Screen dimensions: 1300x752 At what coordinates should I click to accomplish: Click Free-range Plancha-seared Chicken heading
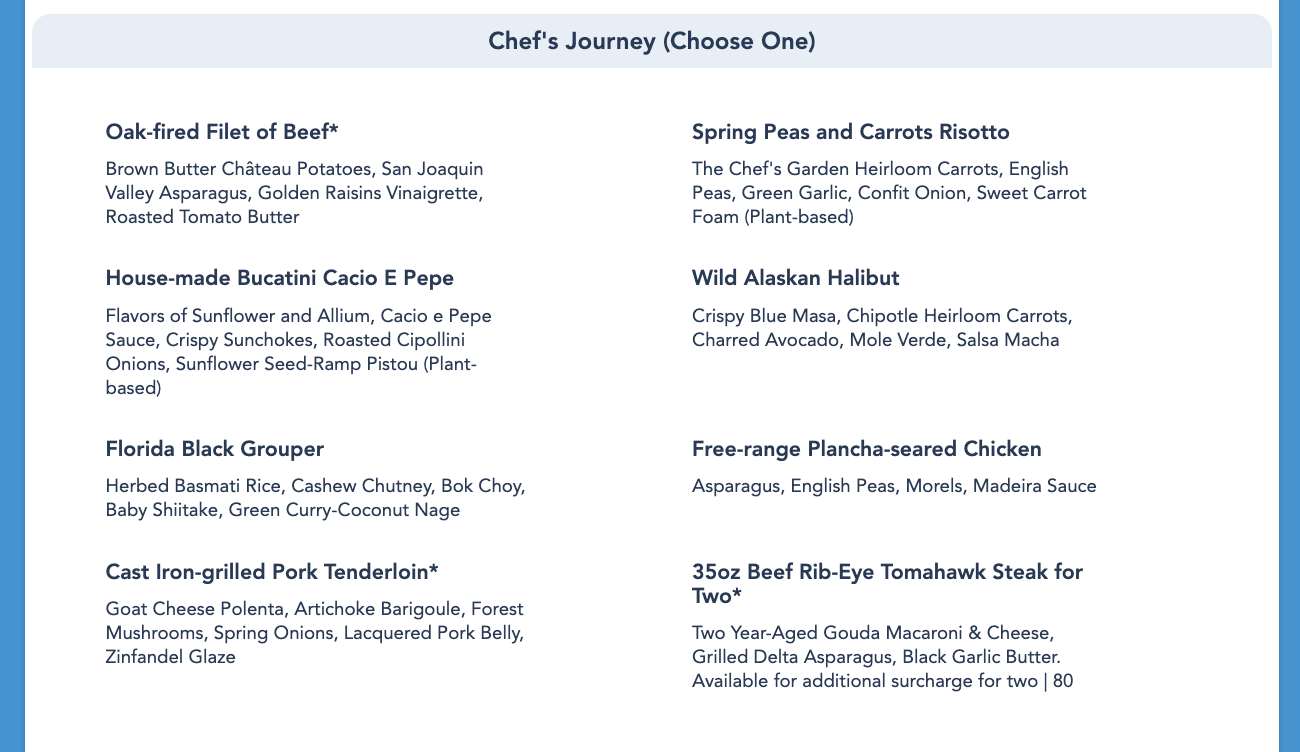click(x=866, y=449)
